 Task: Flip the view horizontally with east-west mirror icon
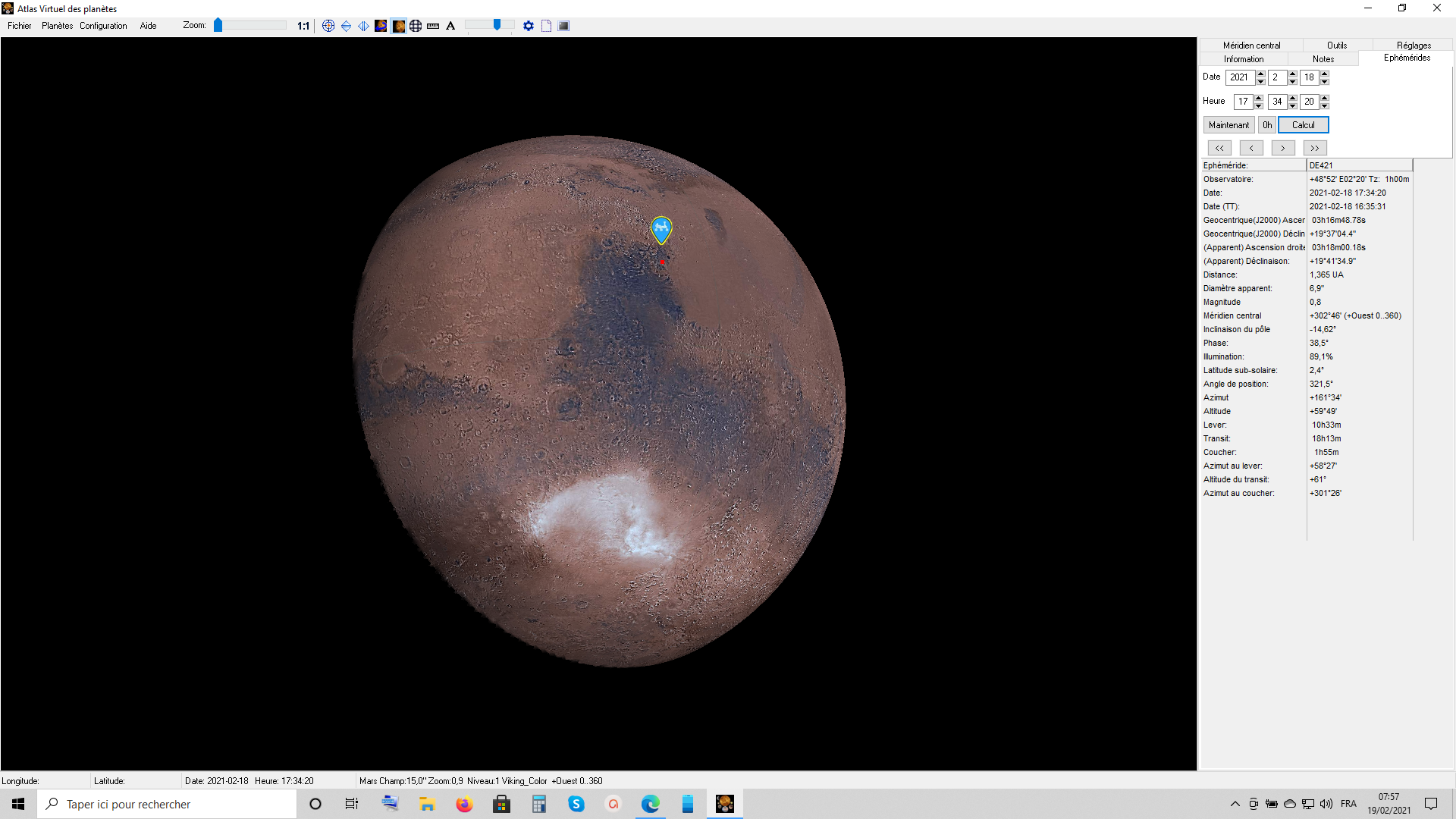[x=363, y=26]
